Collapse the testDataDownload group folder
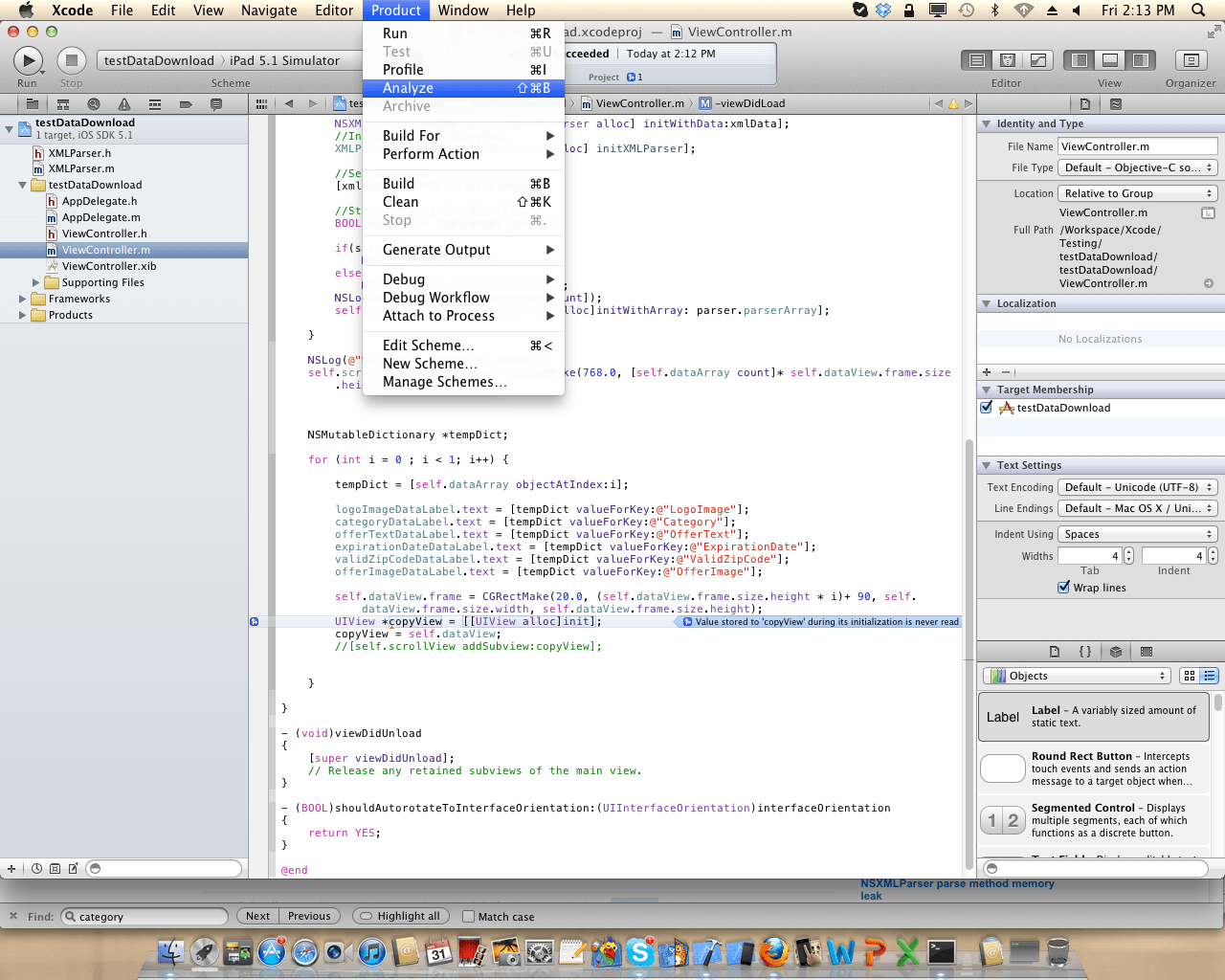Image resolution: width=1225 pixels, height=980 pixels. pyautogui.click(x=23, y=186)
